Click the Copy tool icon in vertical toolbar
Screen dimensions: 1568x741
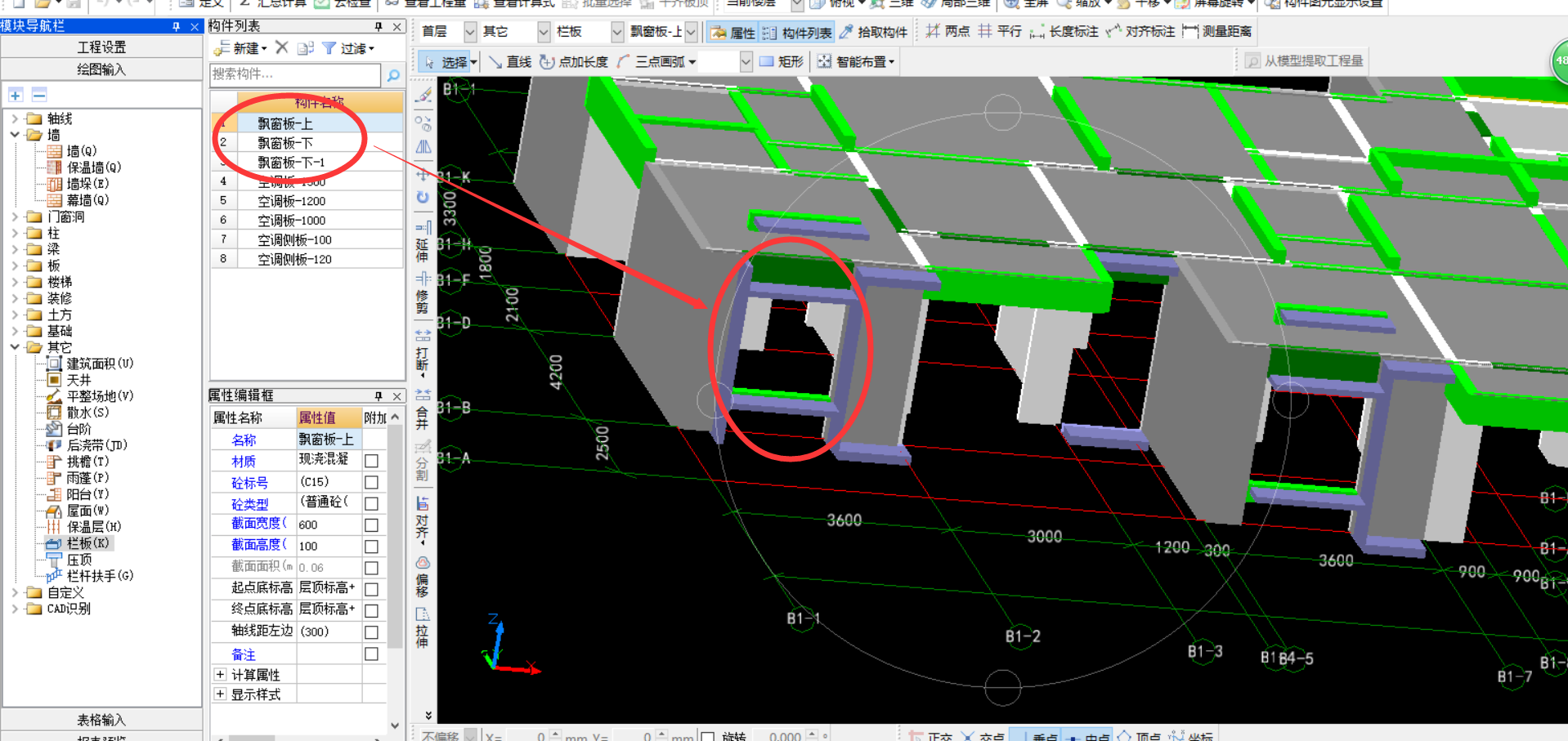pos(423,123)
